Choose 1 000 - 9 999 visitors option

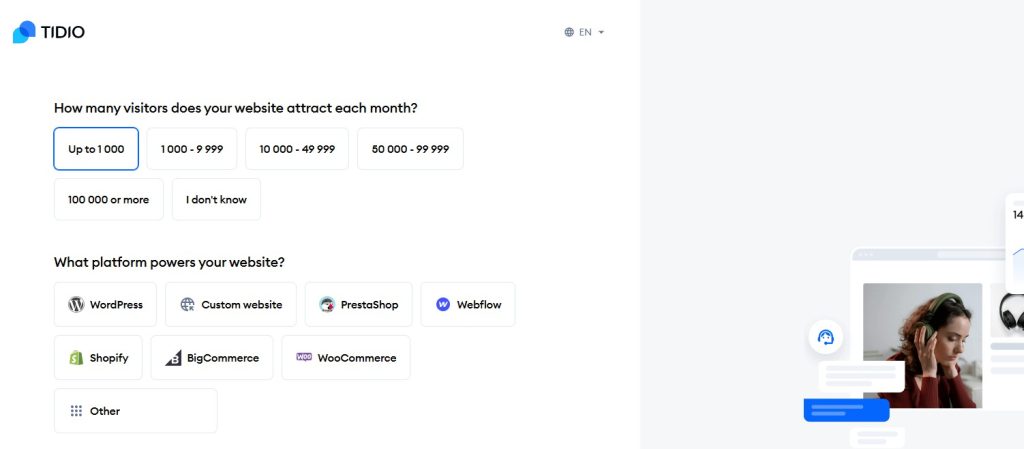tap(192, 149)
